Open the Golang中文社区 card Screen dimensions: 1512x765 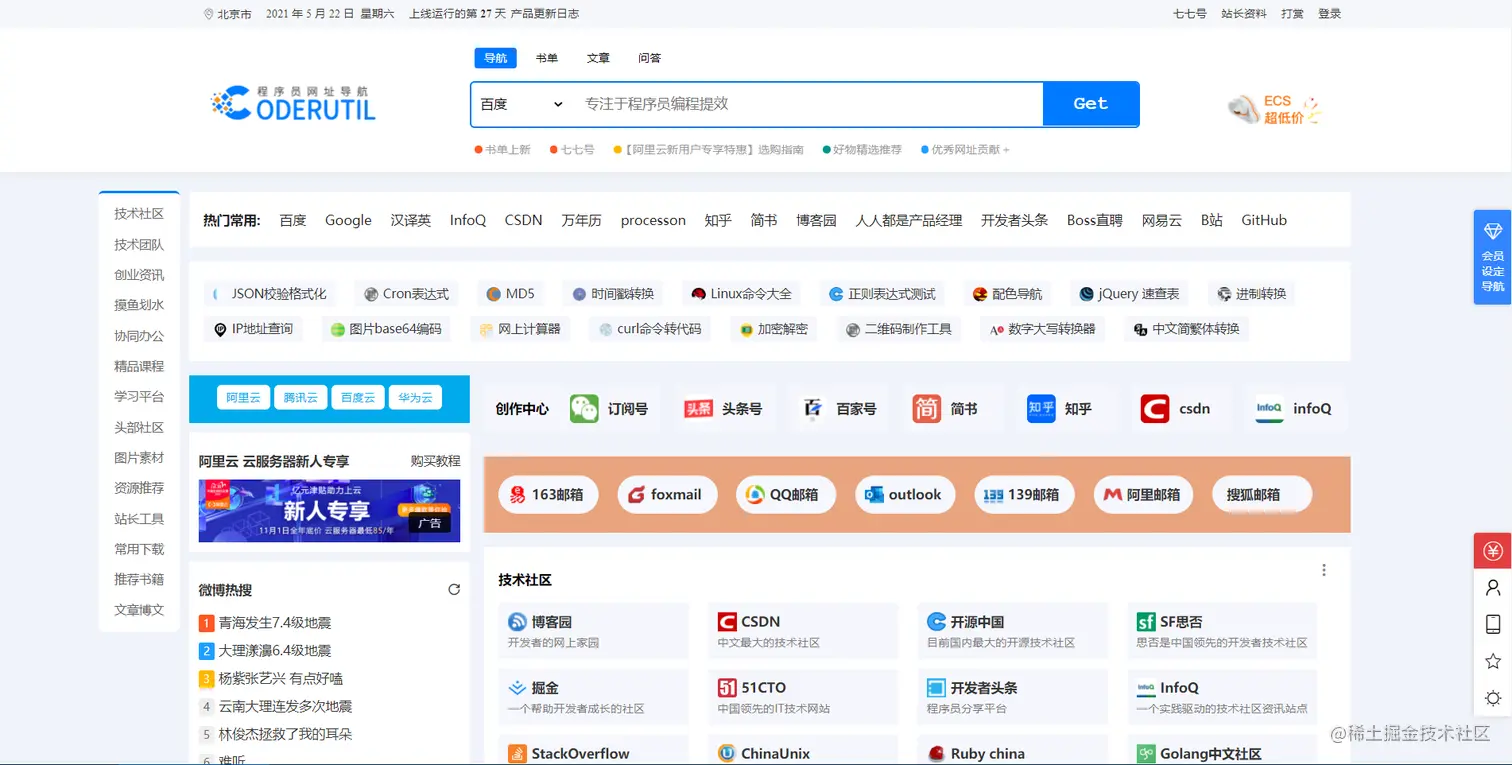click(1222, 751)
